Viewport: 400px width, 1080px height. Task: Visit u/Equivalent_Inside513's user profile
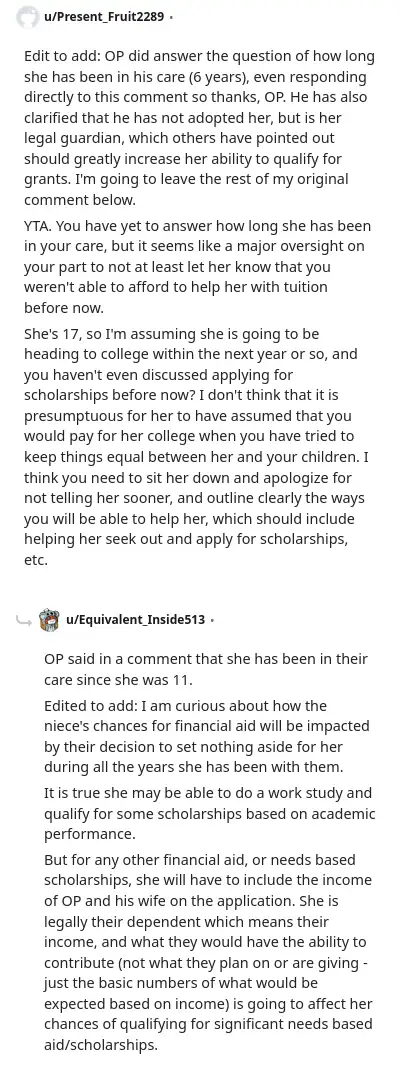[x=136, y=619]
